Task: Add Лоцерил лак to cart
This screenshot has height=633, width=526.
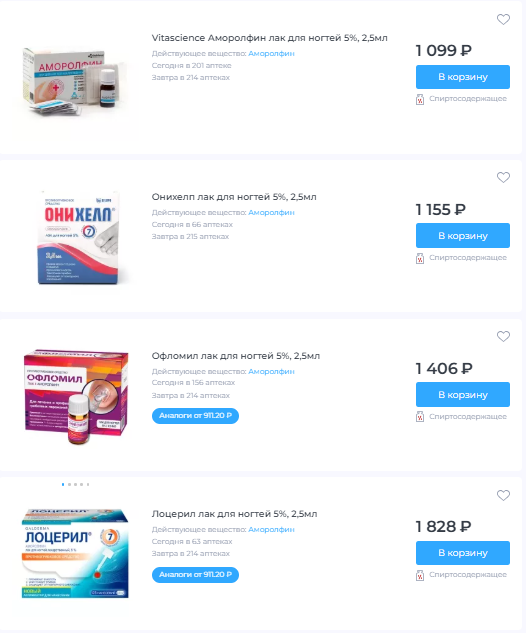Action: (463, 553)
